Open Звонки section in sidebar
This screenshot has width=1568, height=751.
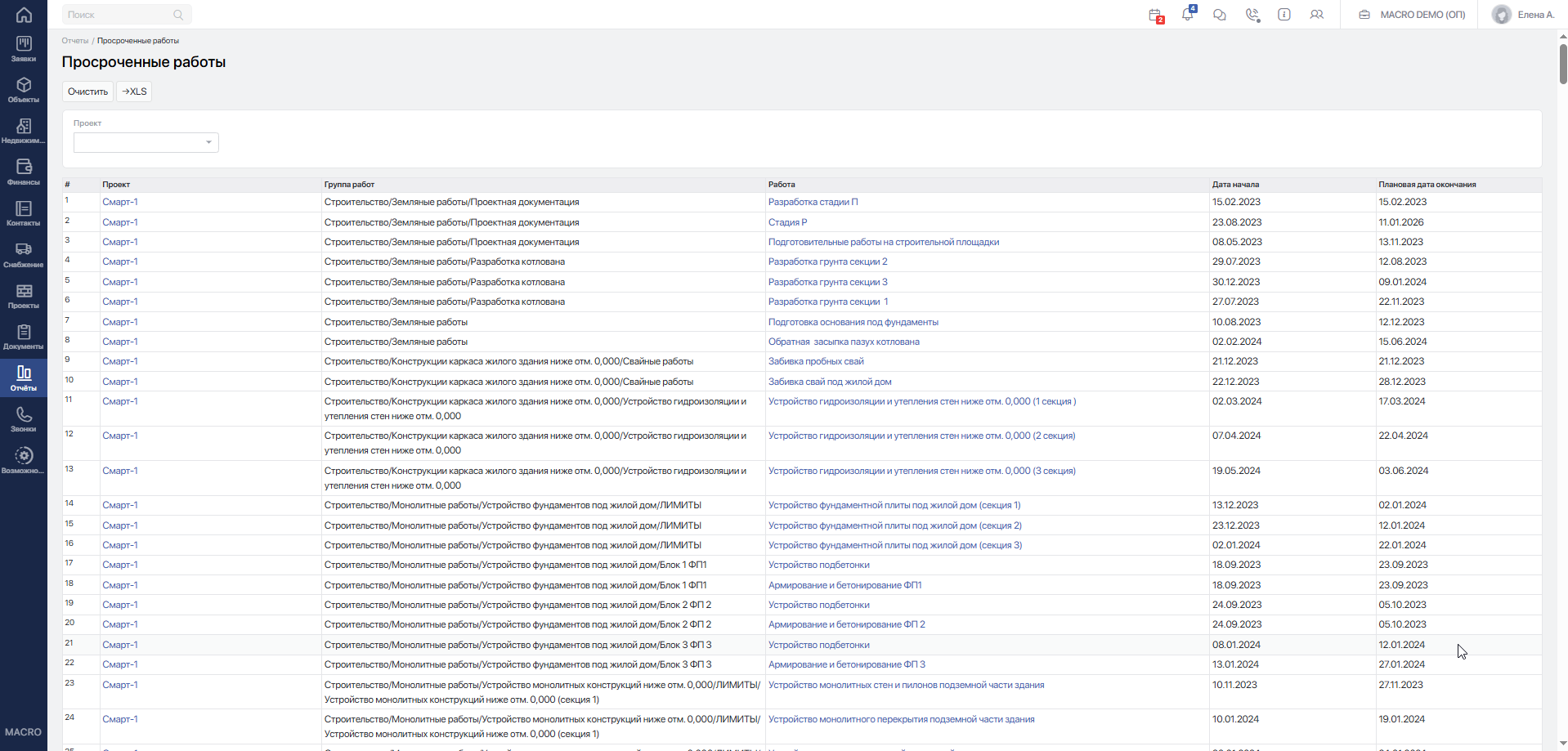24,419
